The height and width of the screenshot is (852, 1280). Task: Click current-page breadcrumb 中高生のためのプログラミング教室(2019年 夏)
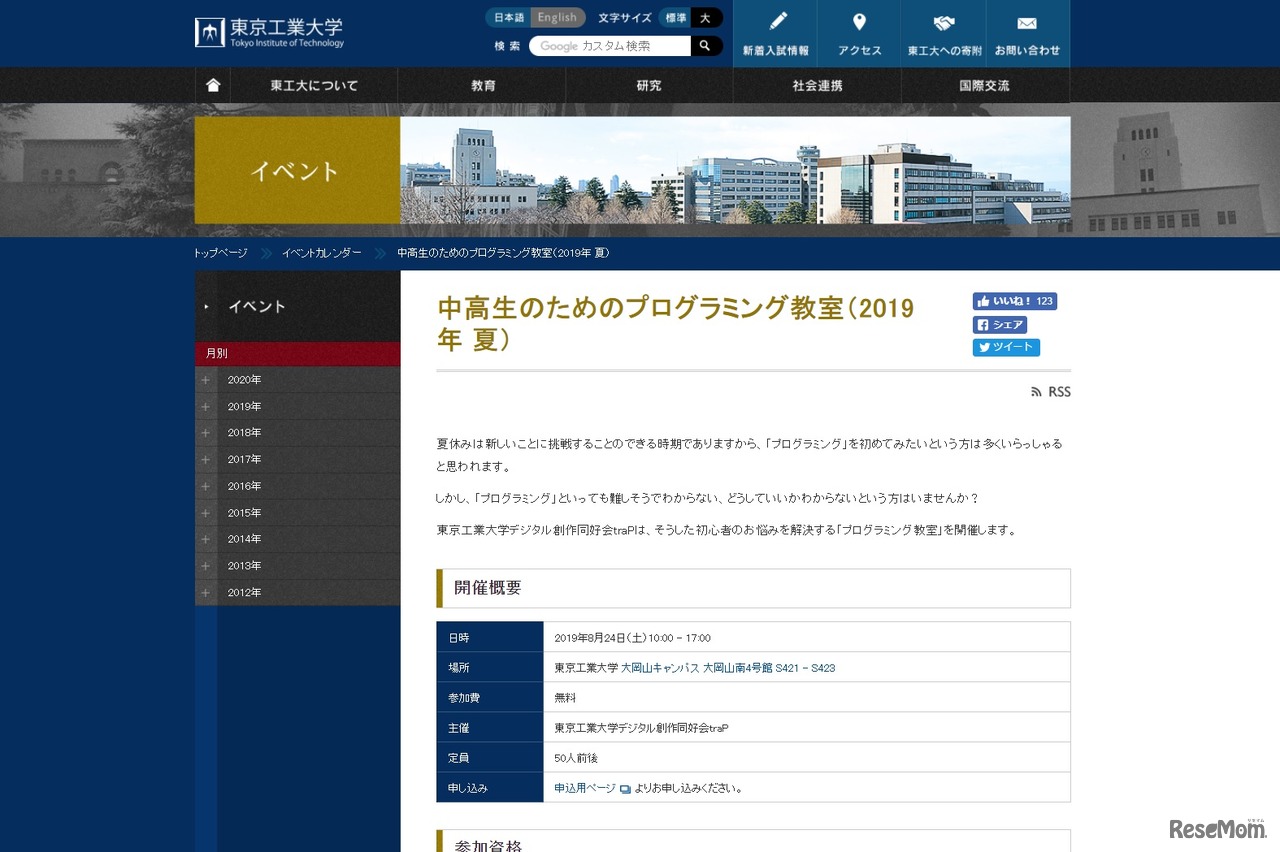click(x=503, y=253)
